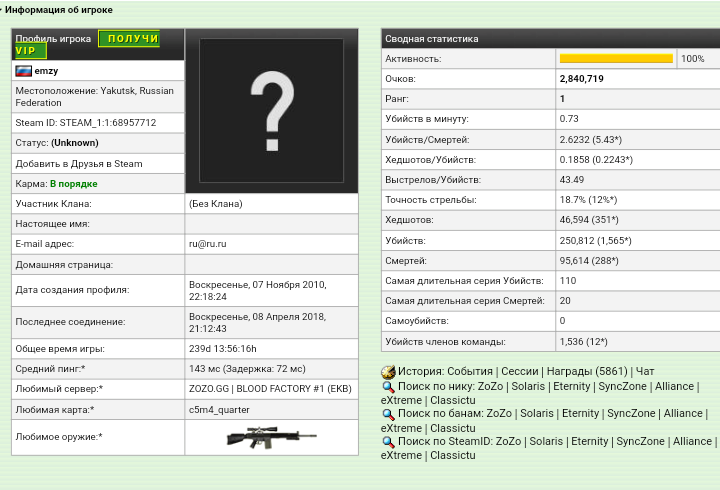Click the points value 2,840,719
Screen dimensions: 720x490
[x=581, y=79]
